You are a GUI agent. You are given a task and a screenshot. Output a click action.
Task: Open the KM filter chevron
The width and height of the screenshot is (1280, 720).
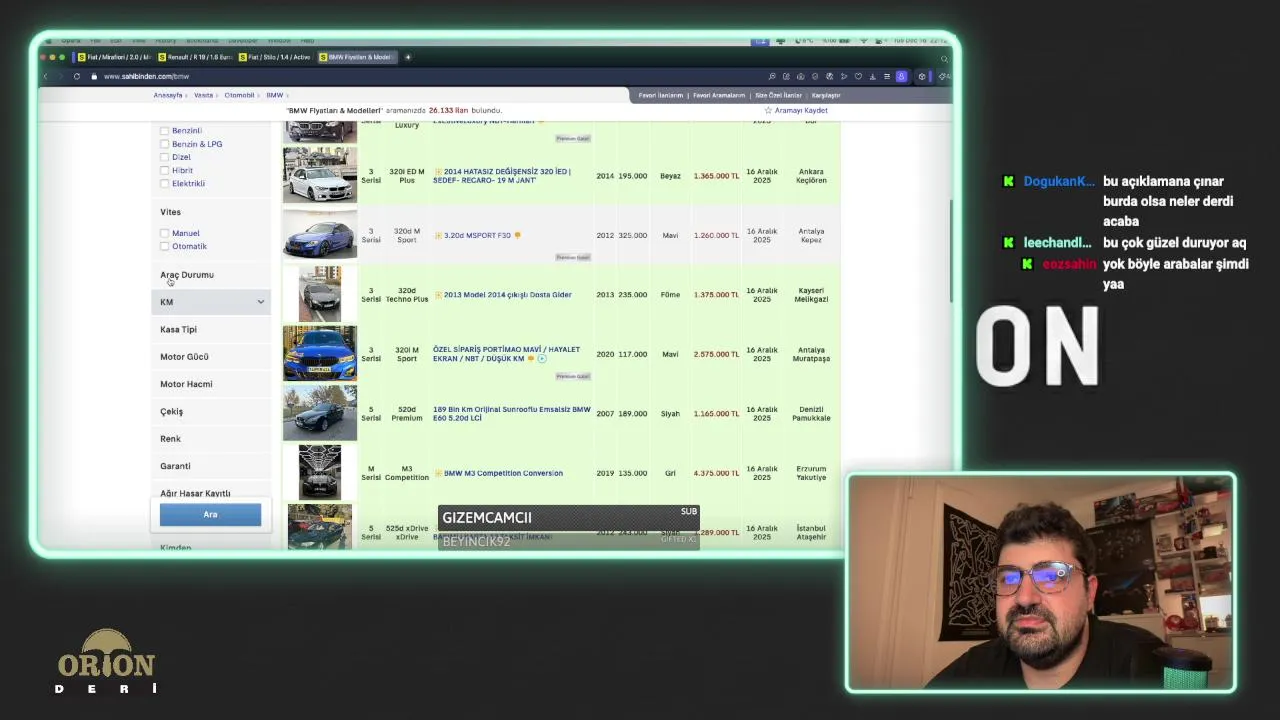pos(261,302)
